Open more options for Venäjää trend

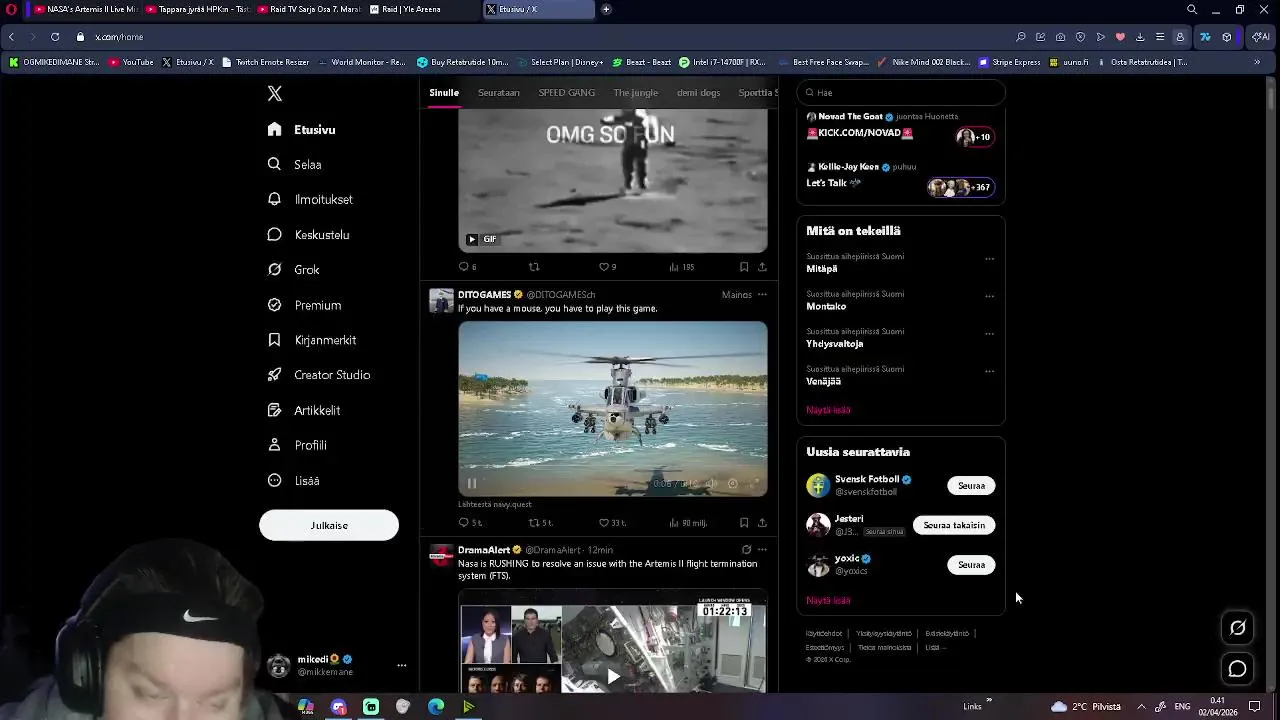click(x=990, y=371)
